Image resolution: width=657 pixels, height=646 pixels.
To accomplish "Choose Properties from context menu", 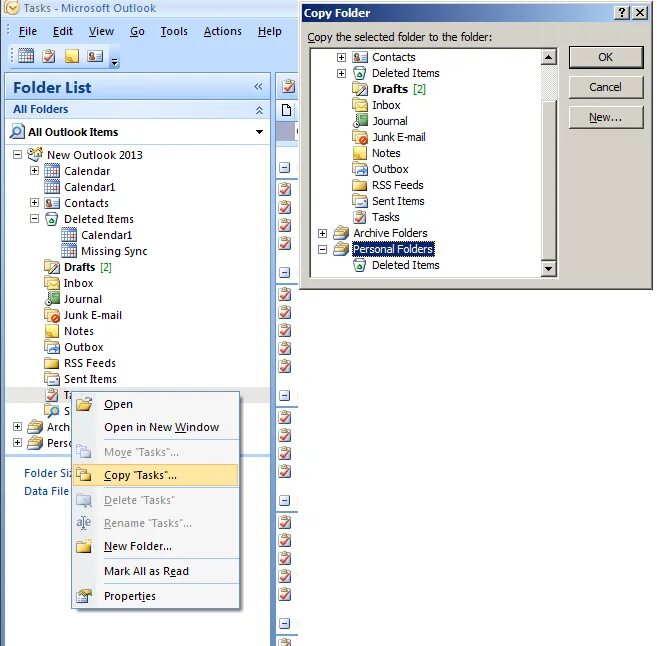I will pyautogui.click(x=155, y=596).
